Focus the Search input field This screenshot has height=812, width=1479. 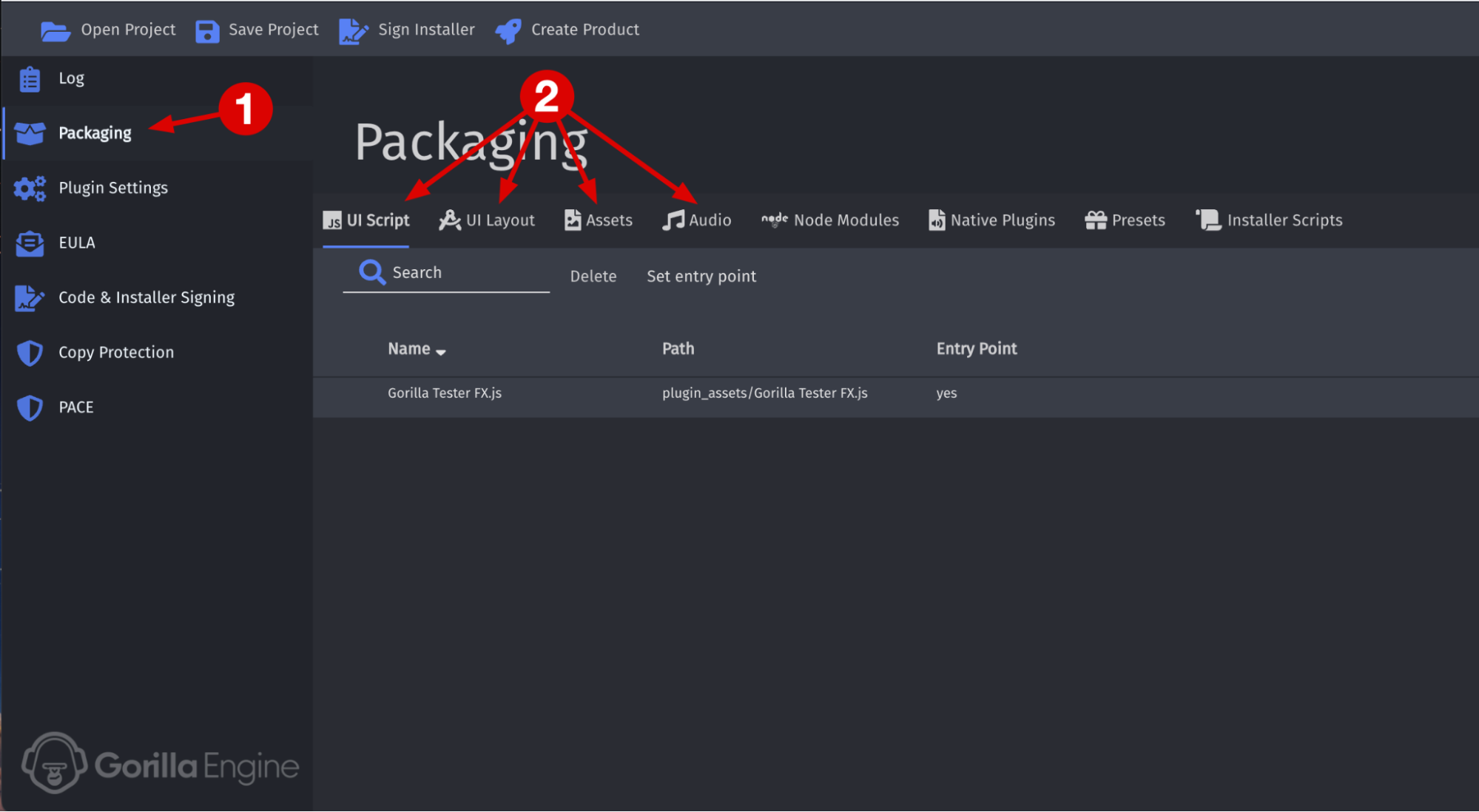pyautogui.click(x=446, y=273)
